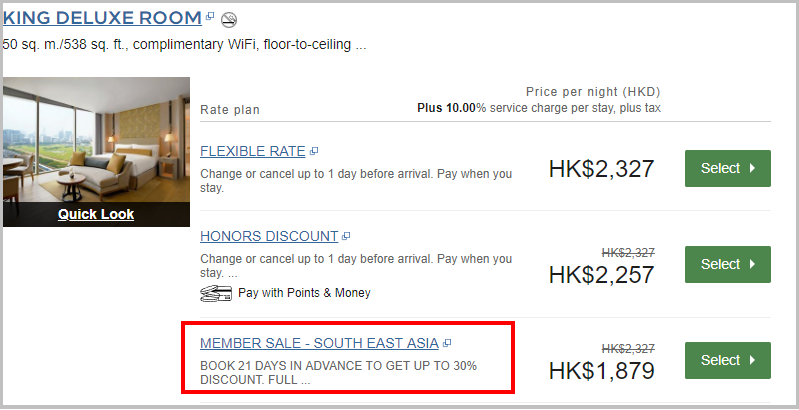Select the Flexible Rate at HK$2,327
Viewport: 799px width, 410px height.
click(728, 168)
